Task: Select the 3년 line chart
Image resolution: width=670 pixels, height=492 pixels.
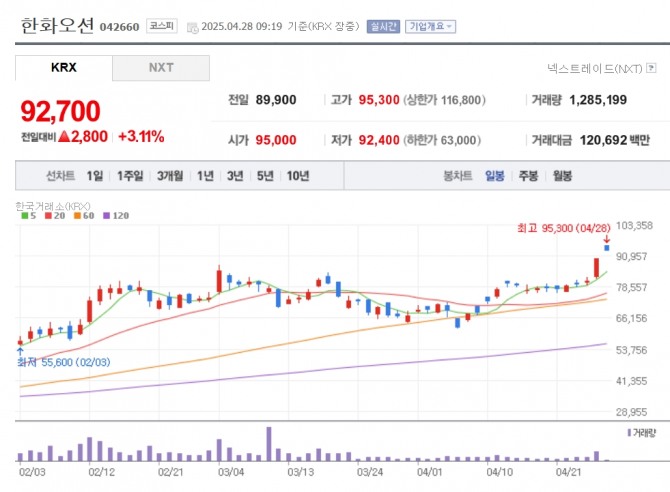Action: [x=235, y=176]
